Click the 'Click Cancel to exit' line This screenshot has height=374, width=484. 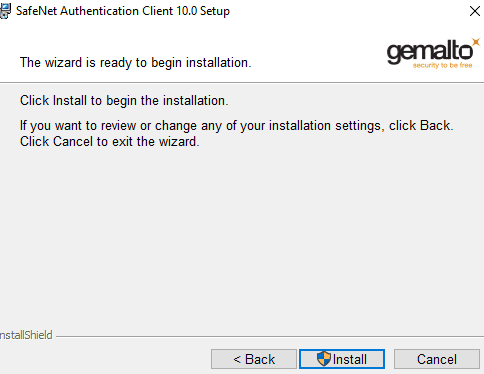[x=110, y=142]
